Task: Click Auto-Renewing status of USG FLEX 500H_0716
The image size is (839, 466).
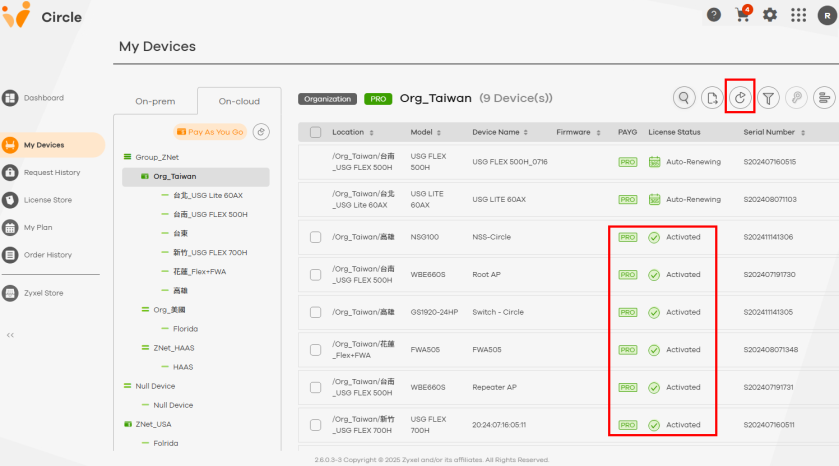Action: point(693,162)
